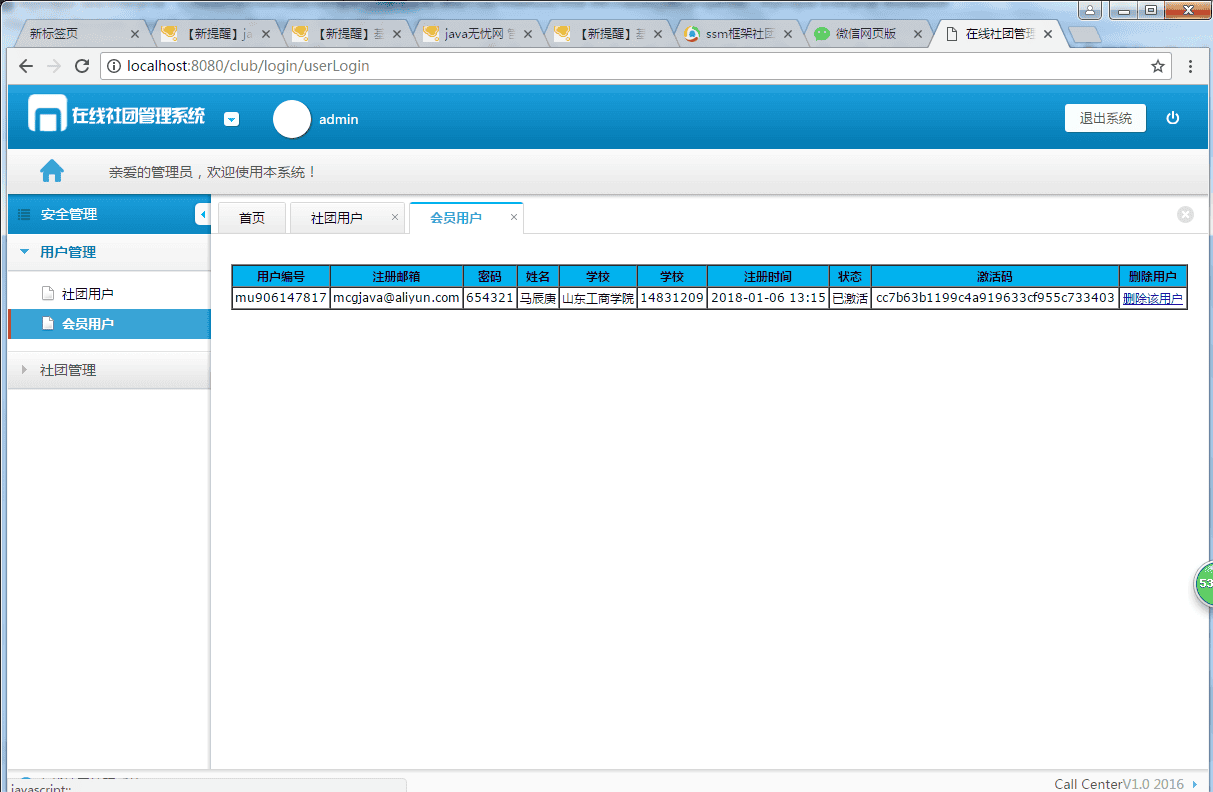Click the admin username label
This screenshot has height=792, width=1213.
(339, 119)
